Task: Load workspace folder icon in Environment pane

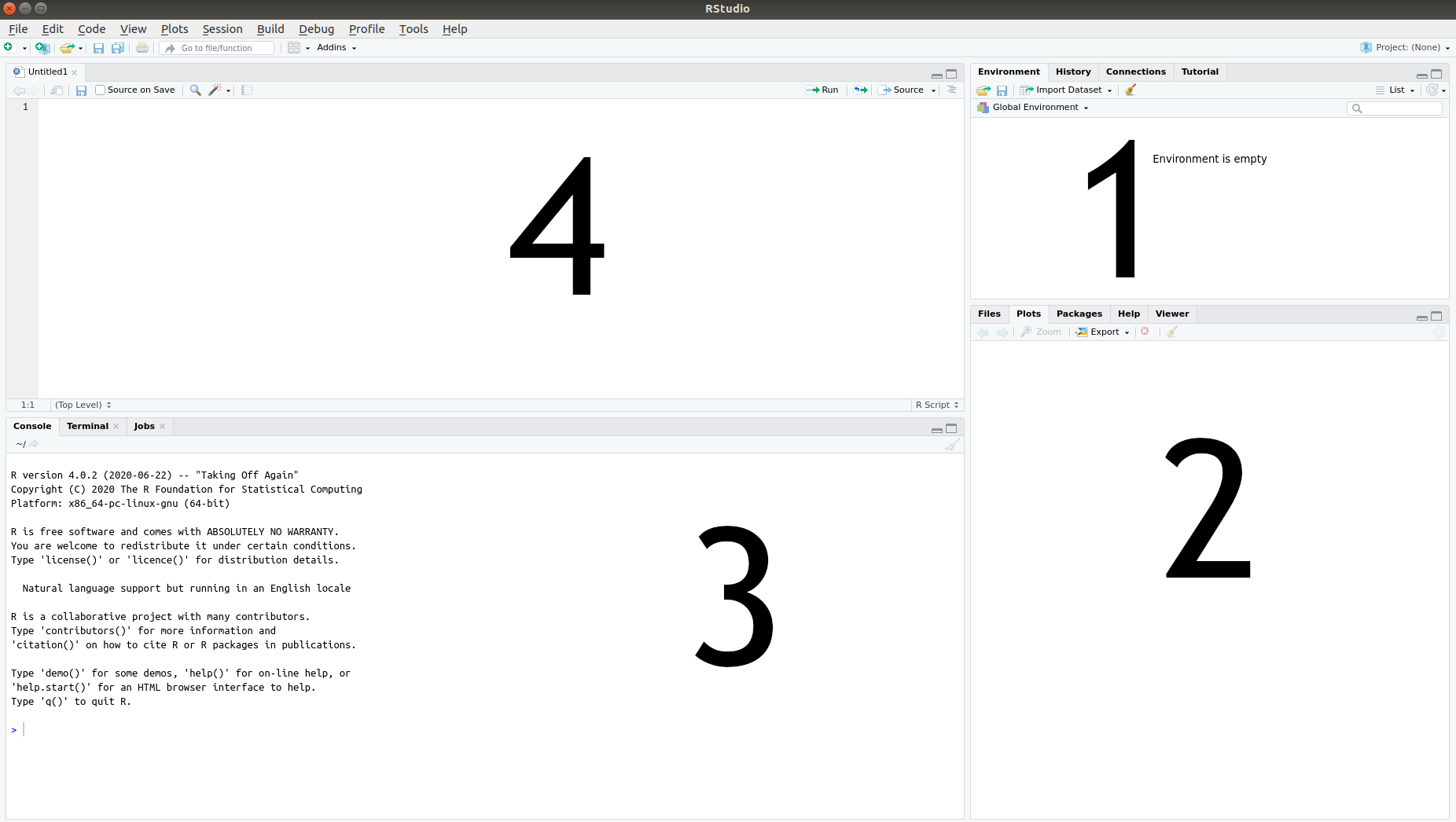Action: tap(983, 90)
